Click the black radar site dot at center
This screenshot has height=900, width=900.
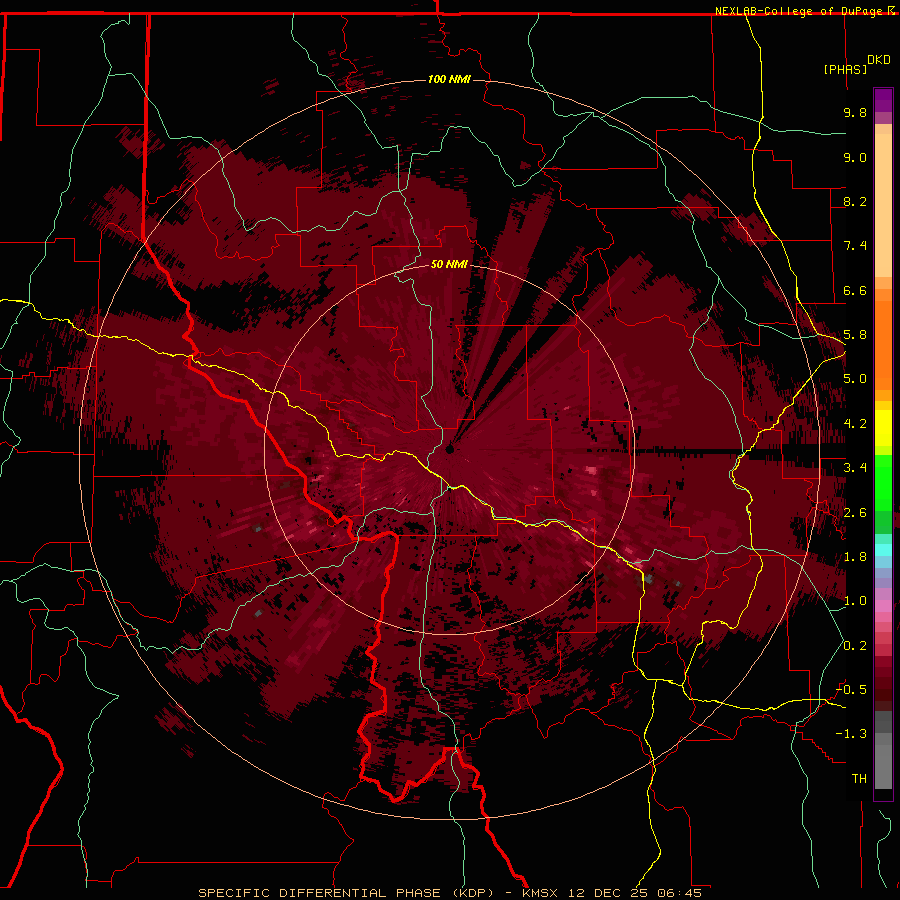450,449
